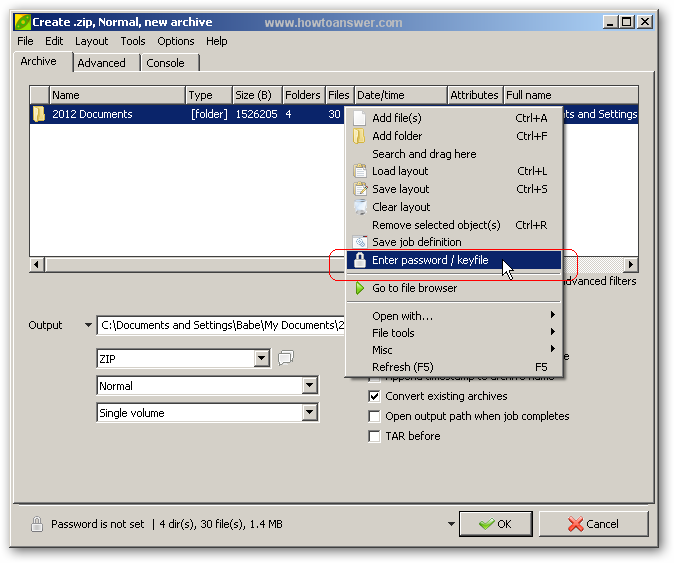The image size is (674, 563).
Task: Open the dropdown arrow left of OK button
Action: click(451, 524)
